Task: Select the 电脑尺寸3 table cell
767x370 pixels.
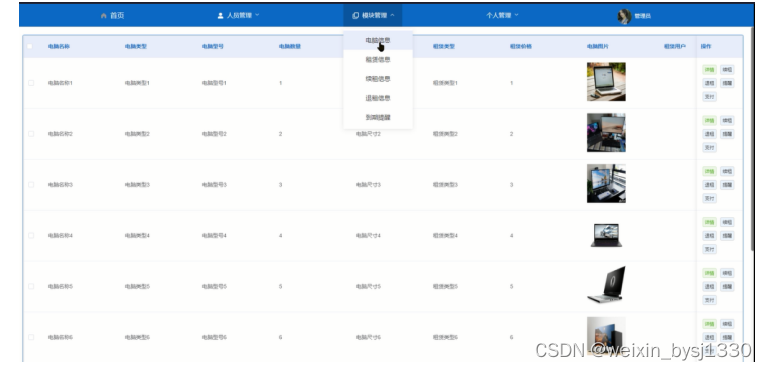Action: (368, 185)
